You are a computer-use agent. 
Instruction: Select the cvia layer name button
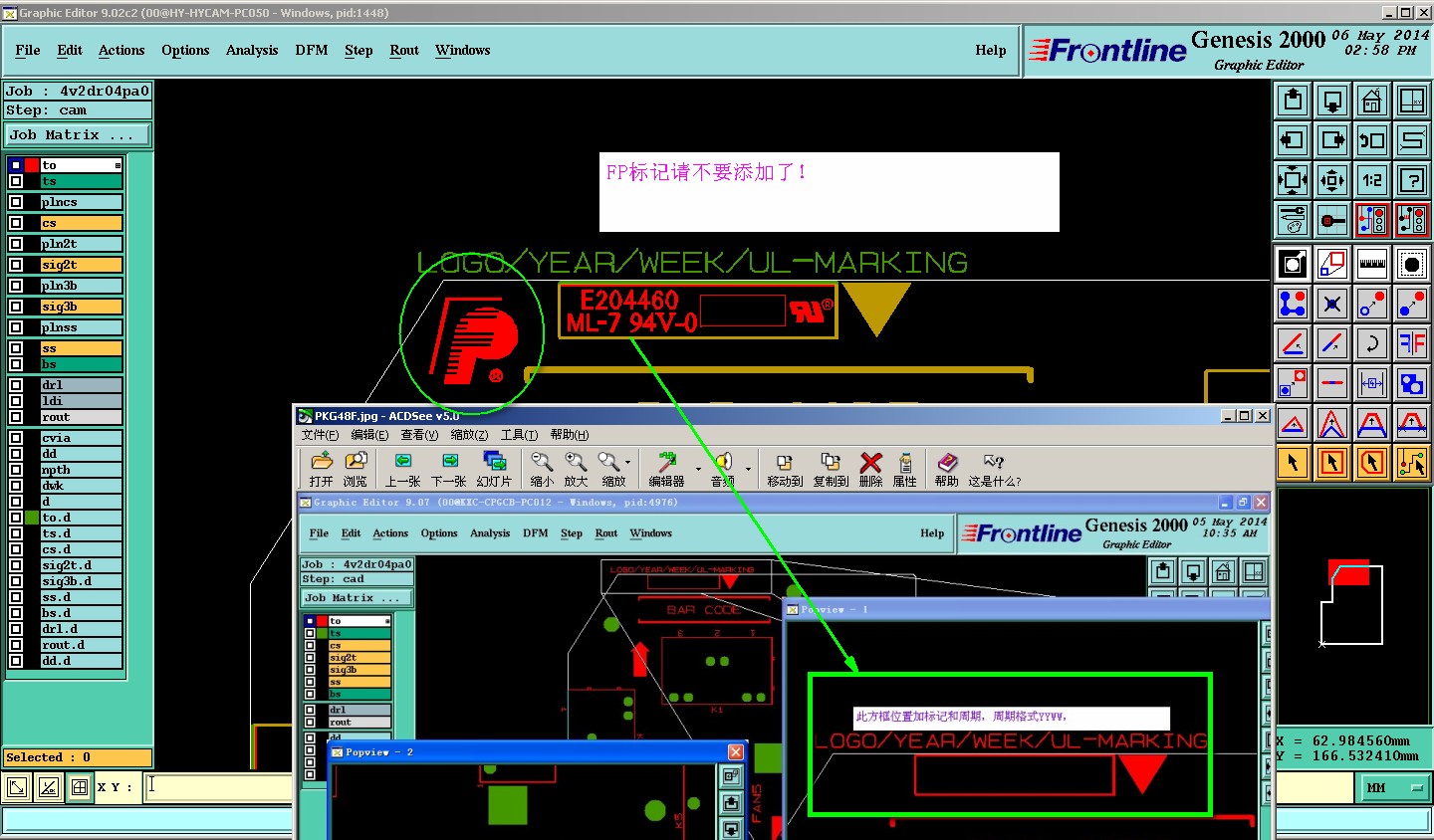(x=81, y=438)
